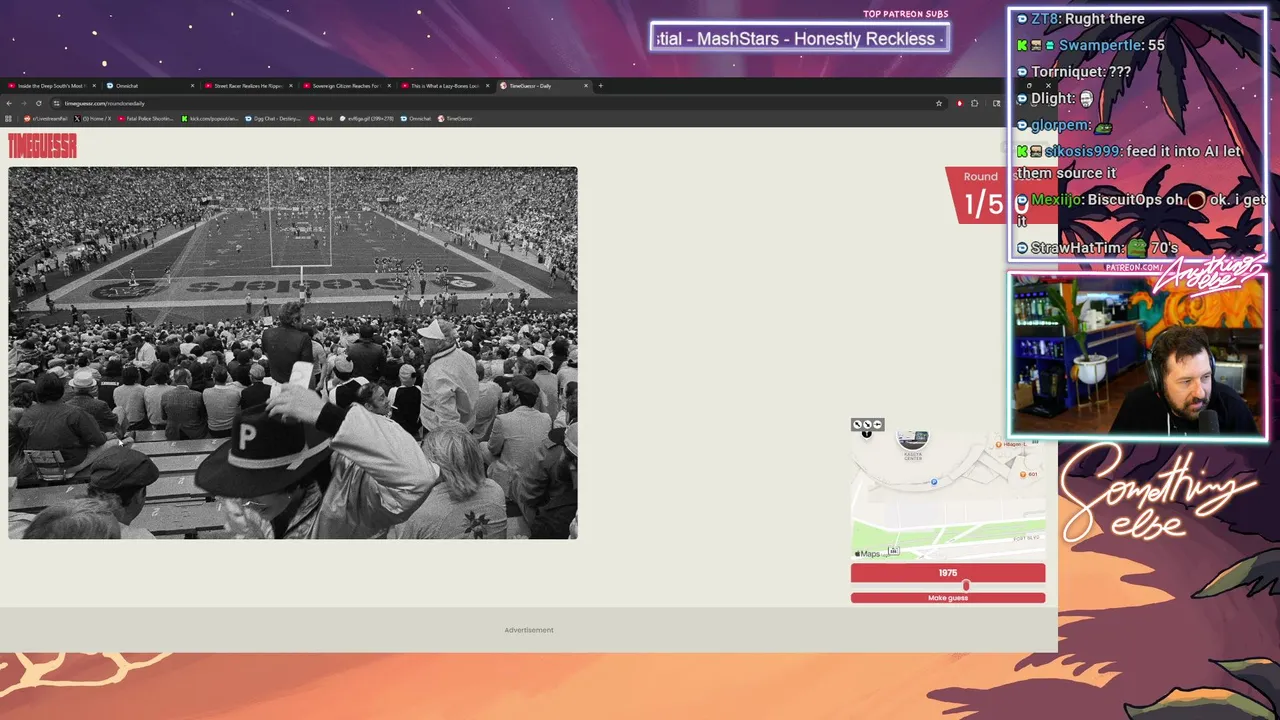Image resolution: width=1280 pixels, height=720 pixels.
Task: Reload the TimeGuessr page
Action: tap(39, 103)
